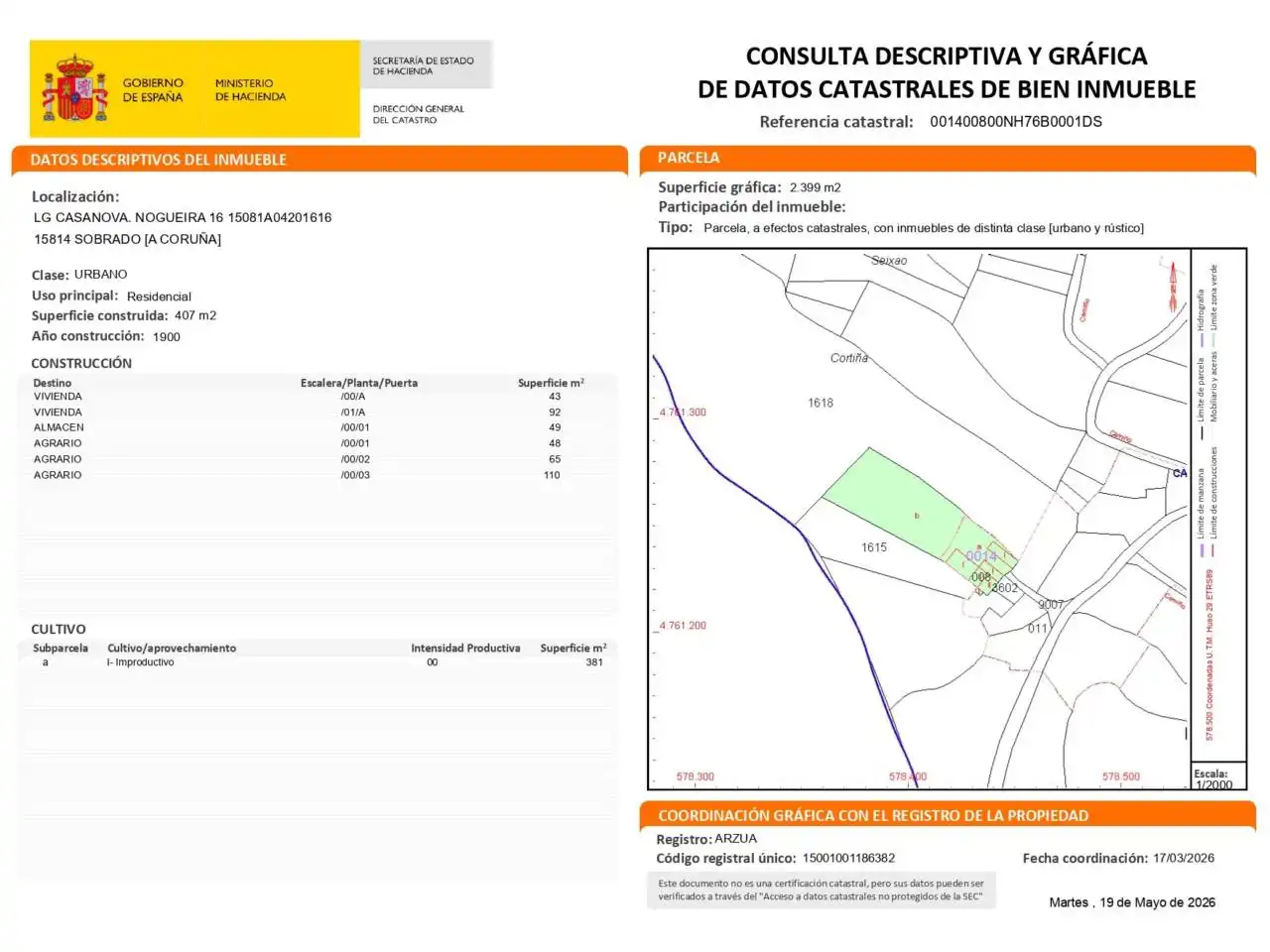Select cadastral reference '001400800NH76B0001DS'
The width and height of the screenshot is (1270, 952).
pos(1016,122)
